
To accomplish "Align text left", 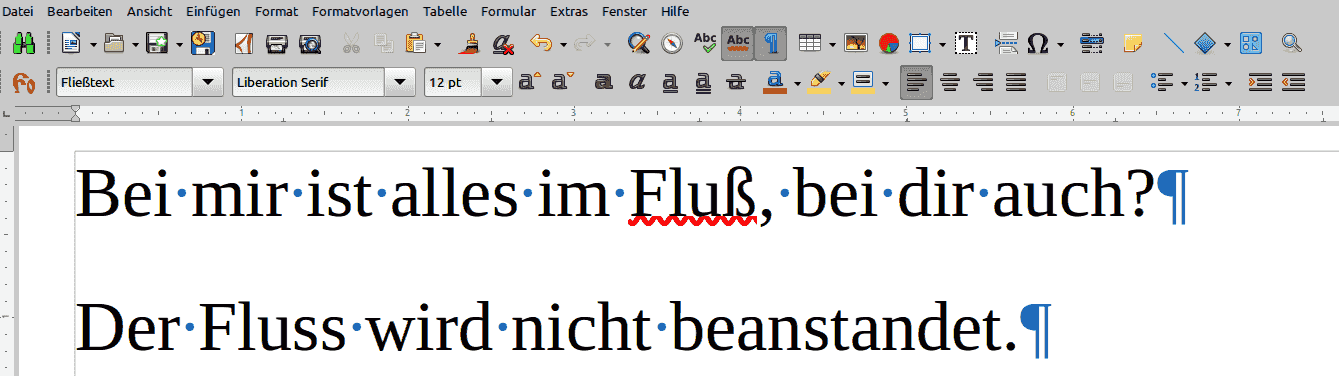I will (x=916, y=82).
